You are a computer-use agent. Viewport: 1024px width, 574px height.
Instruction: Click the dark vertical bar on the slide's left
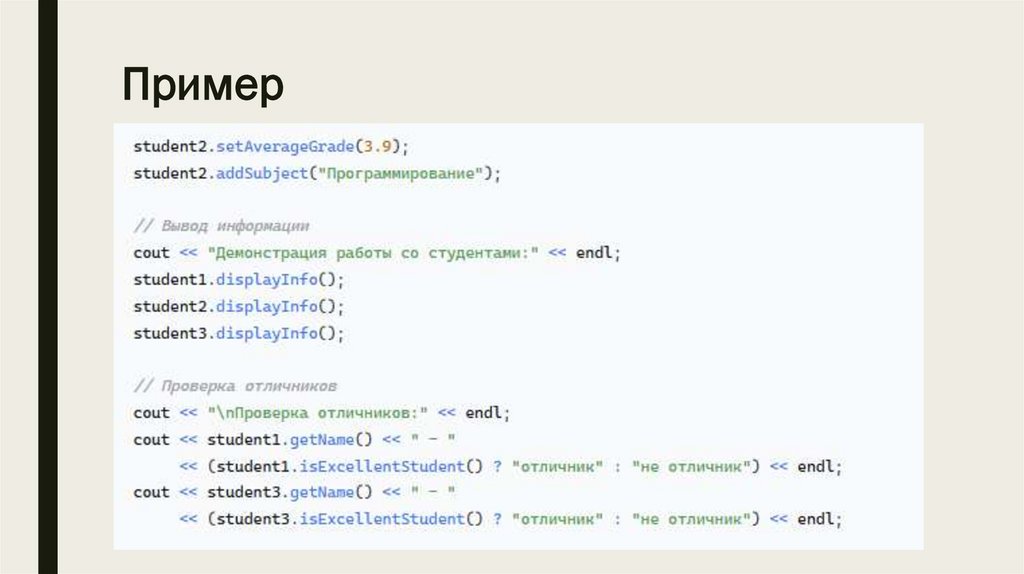point(47,287)
